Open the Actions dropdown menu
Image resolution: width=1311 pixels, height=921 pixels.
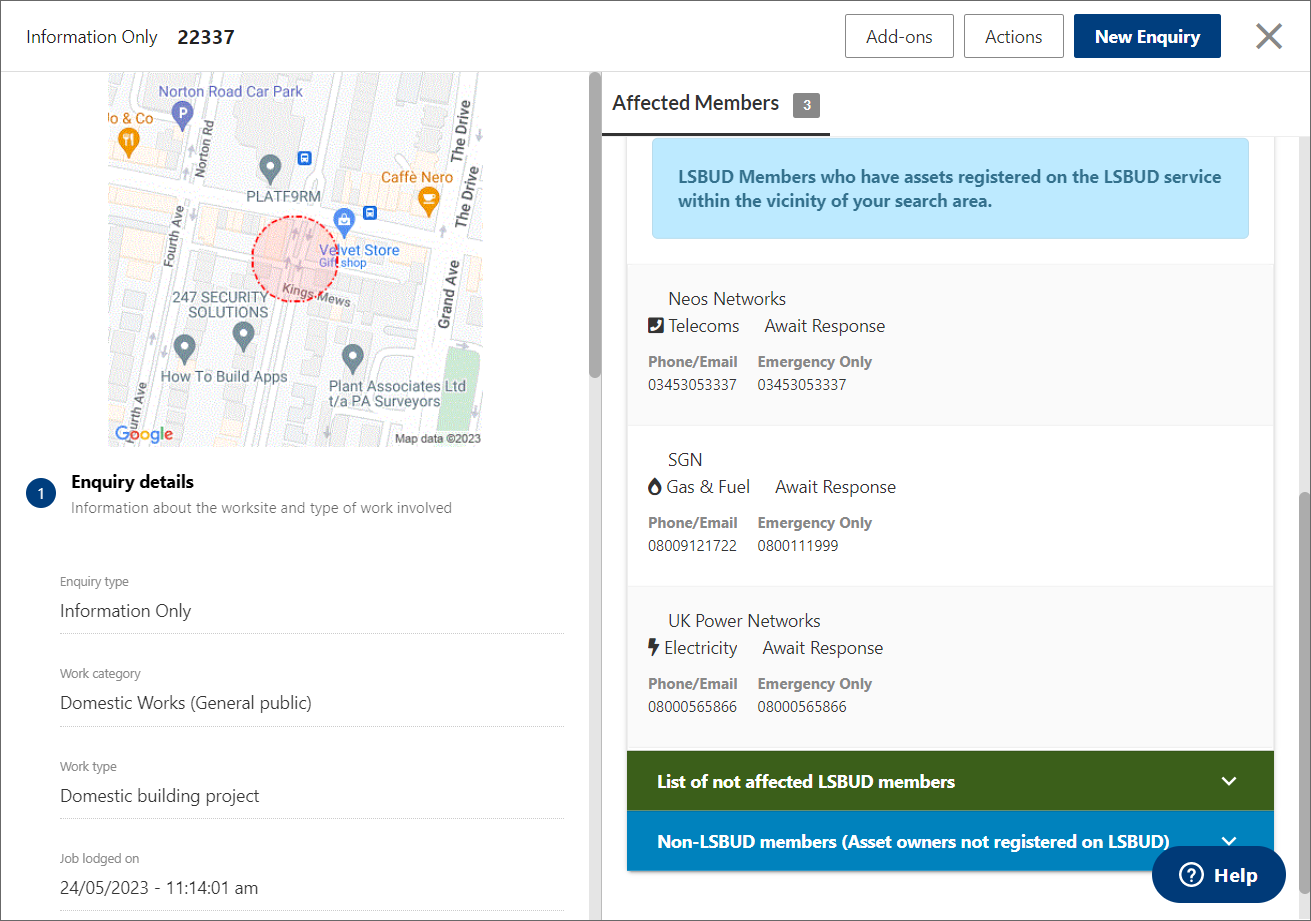[1013, 37]
